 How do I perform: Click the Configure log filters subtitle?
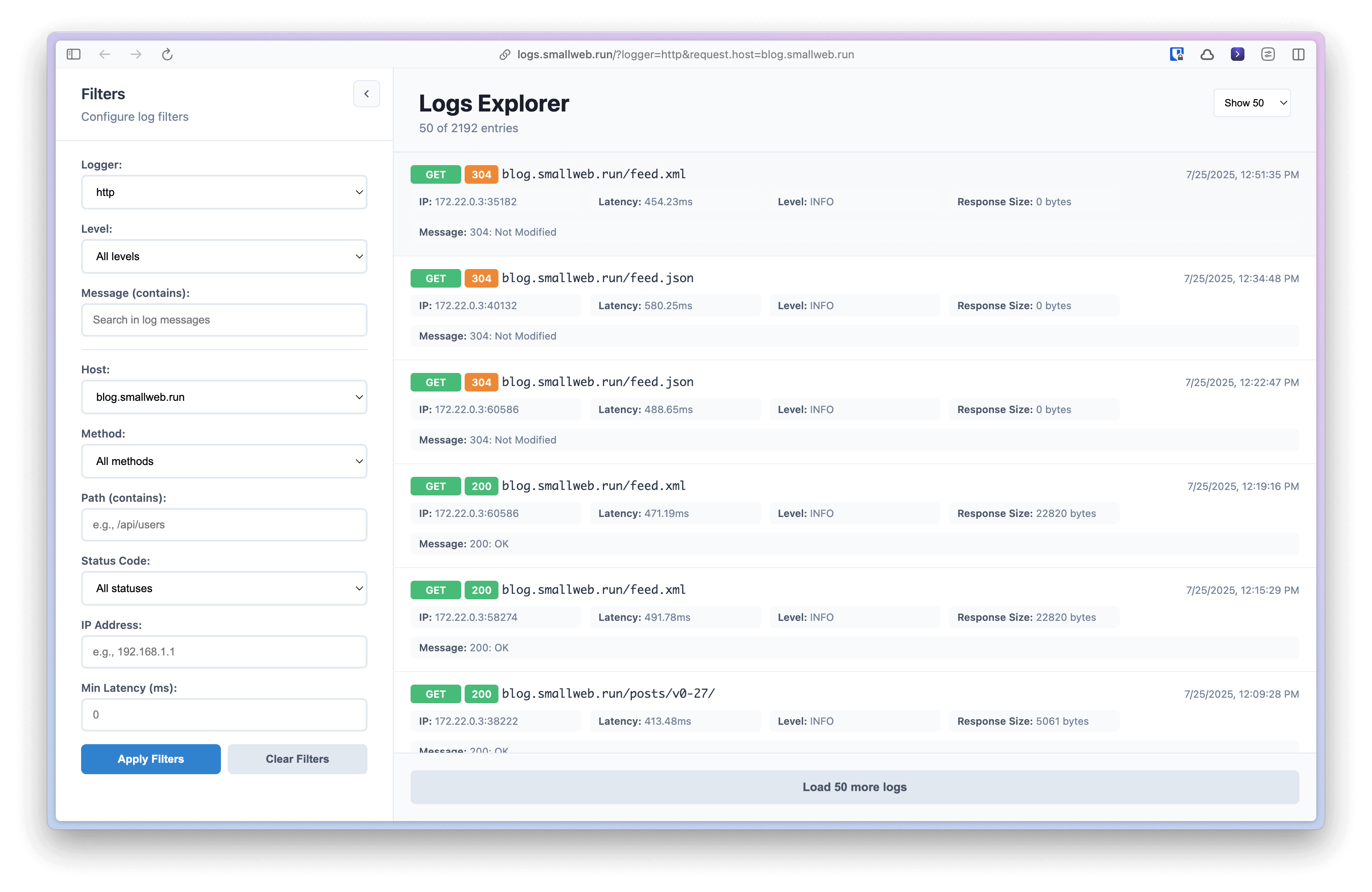point(134,117)
